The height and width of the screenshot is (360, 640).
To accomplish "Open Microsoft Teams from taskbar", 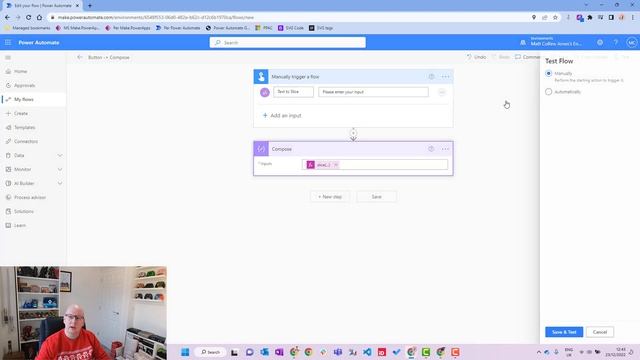I will tap(338, 352).
